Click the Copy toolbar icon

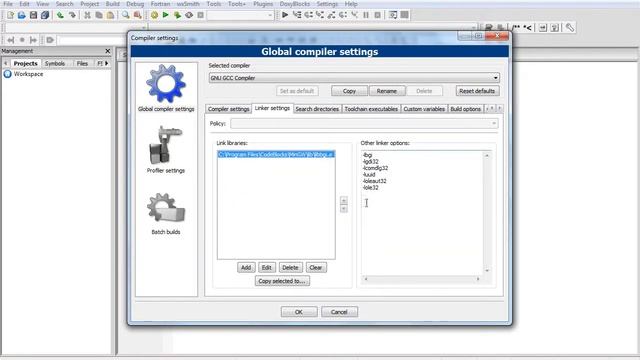click(x=99, y=15)
